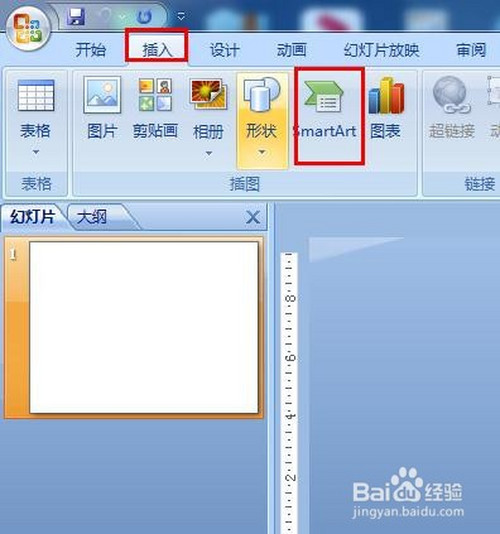The image size is (500, 534).
Task: Expand the 表格 dropdown arrow
Action: (x=36, y=152)
